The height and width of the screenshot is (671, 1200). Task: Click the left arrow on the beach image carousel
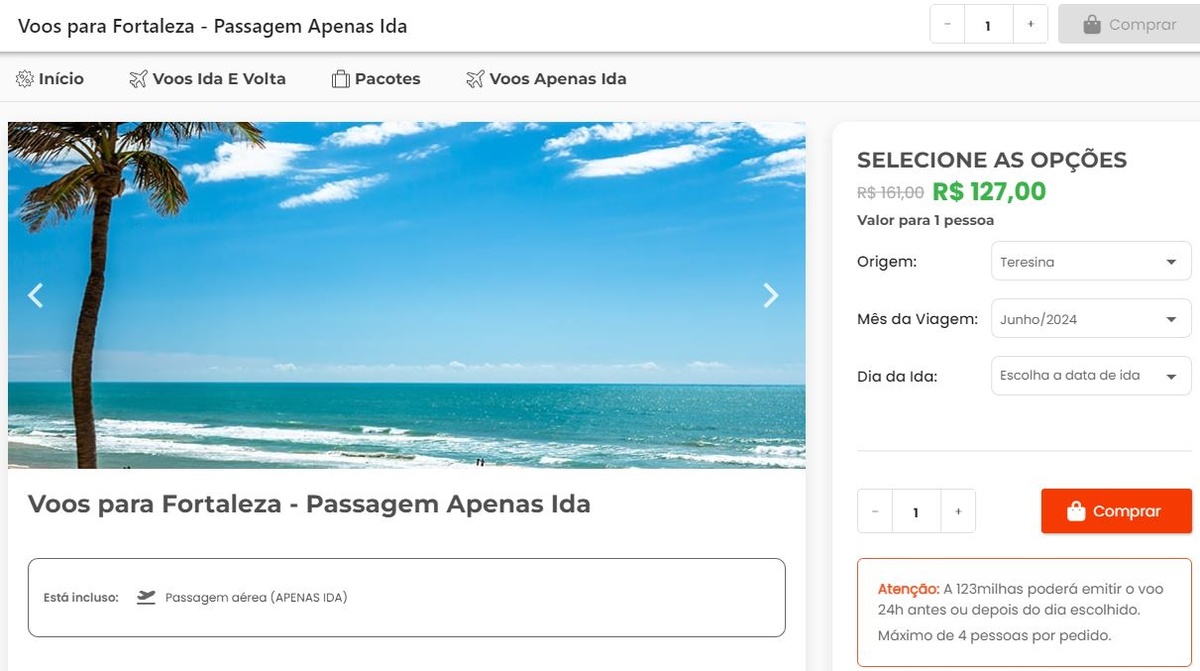[35, 295]
